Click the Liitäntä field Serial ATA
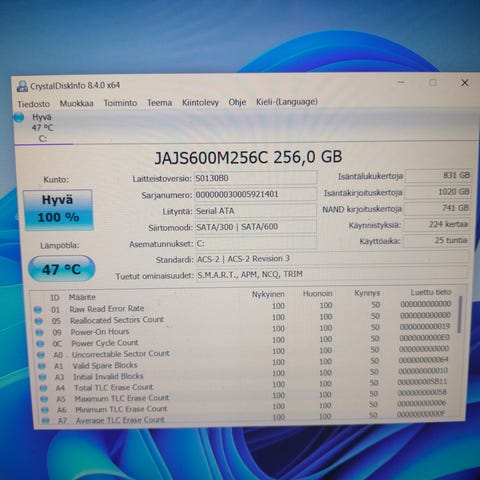This screenshot has height=480, width=480. pos(256,211)
